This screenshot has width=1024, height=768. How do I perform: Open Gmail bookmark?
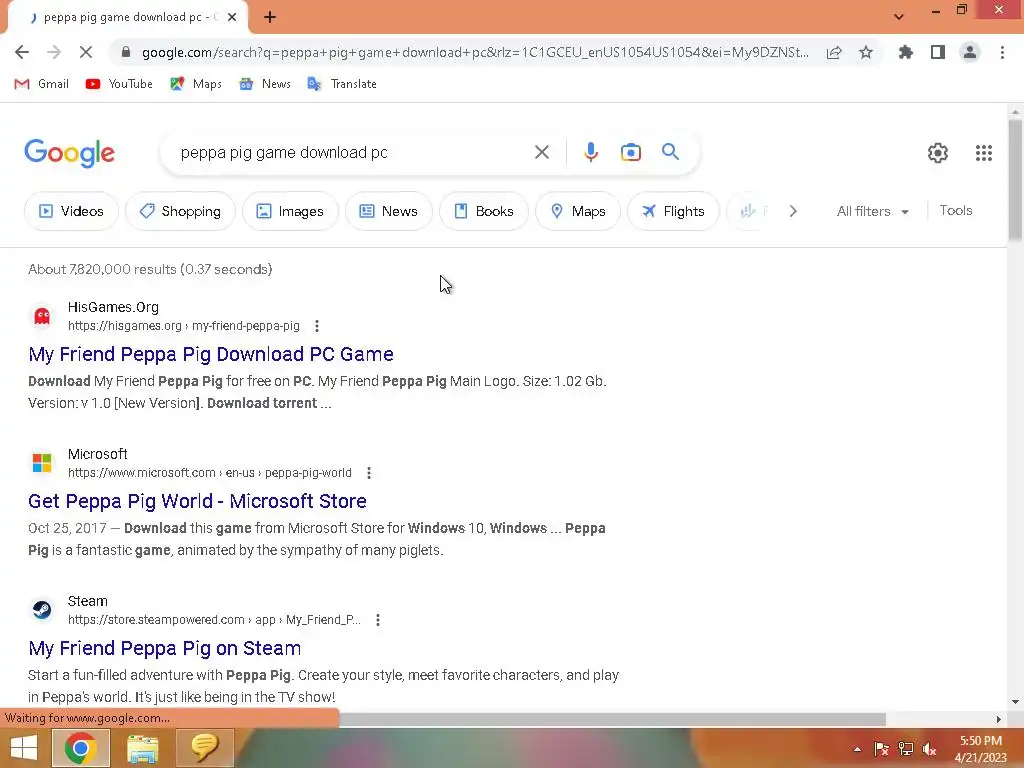coord(42,84)
